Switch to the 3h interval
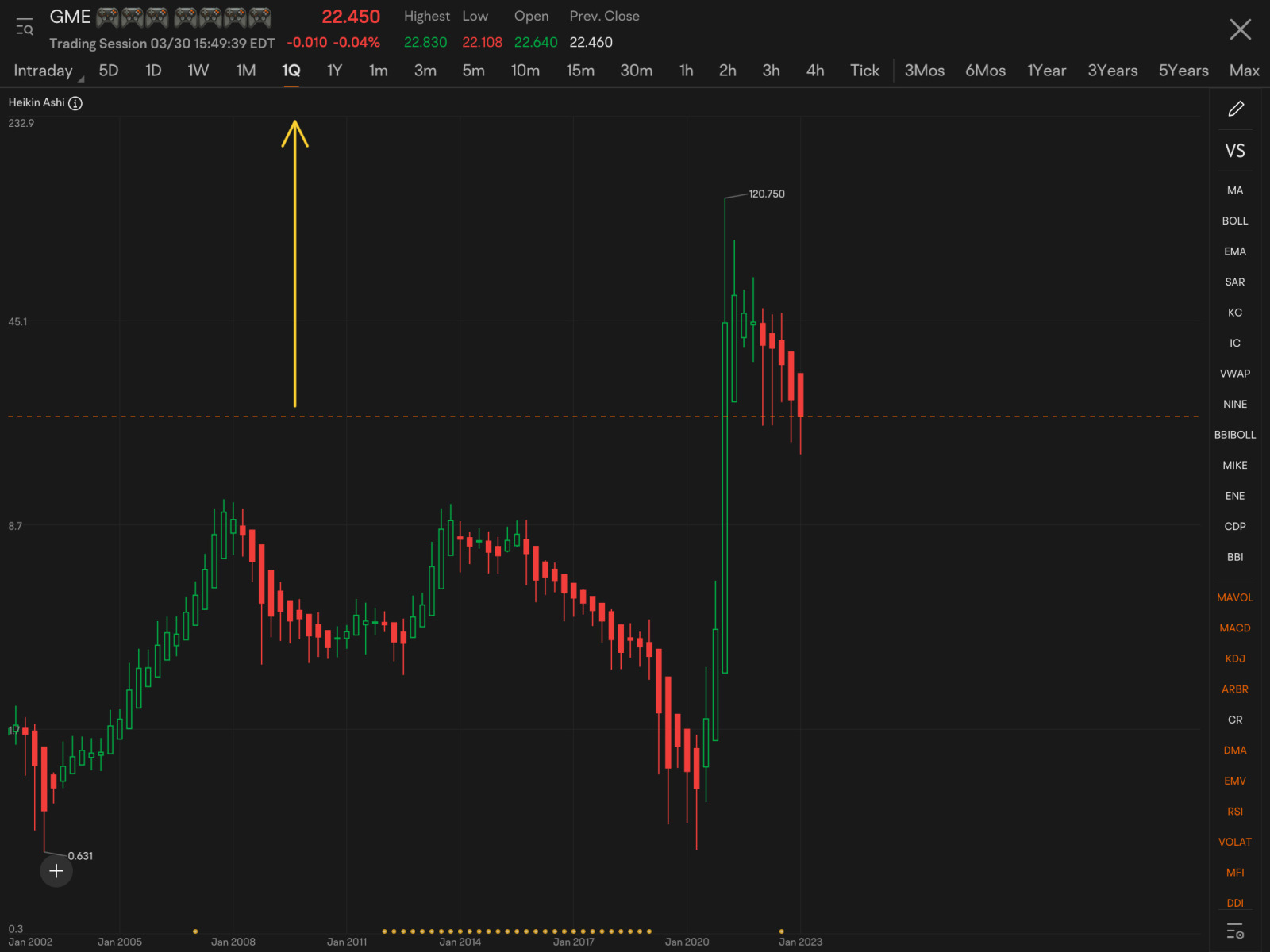This screenshot has height=952, width=1270. click(772, 71)
